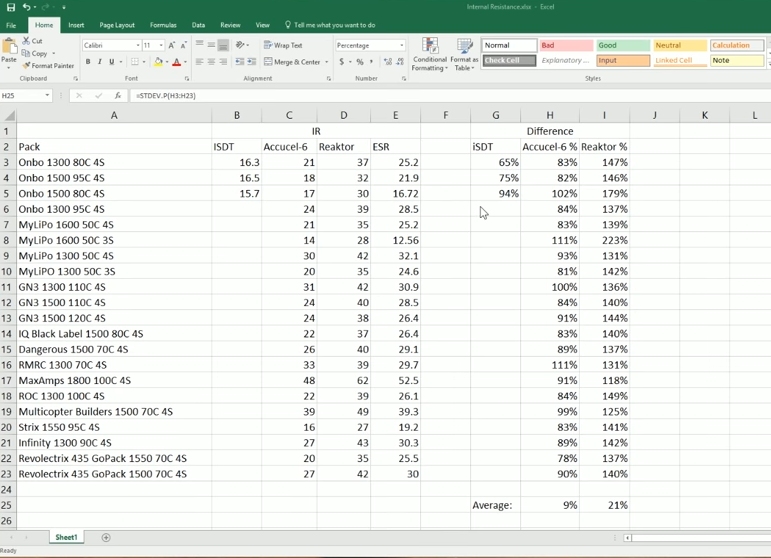The image size is (771, 558).
Task: Open Conditional Formatting menu
Action: pos(430,55)
